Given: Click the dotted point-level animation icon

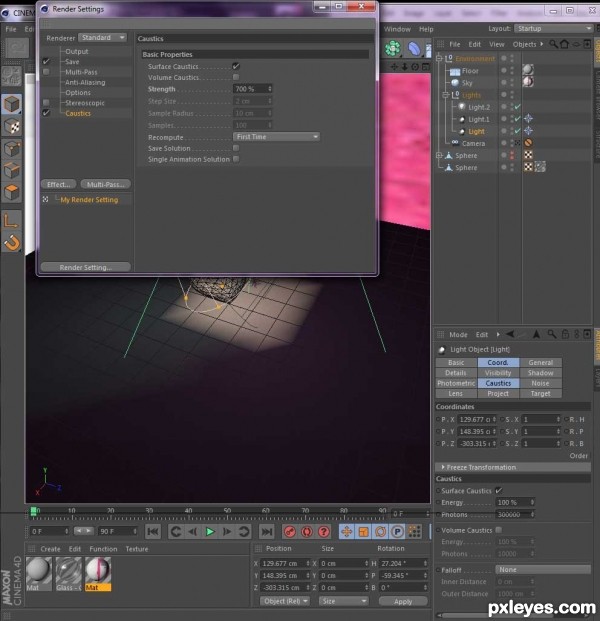Looking at the screenshot, I should pyautogui.click(x=414, y=531).
